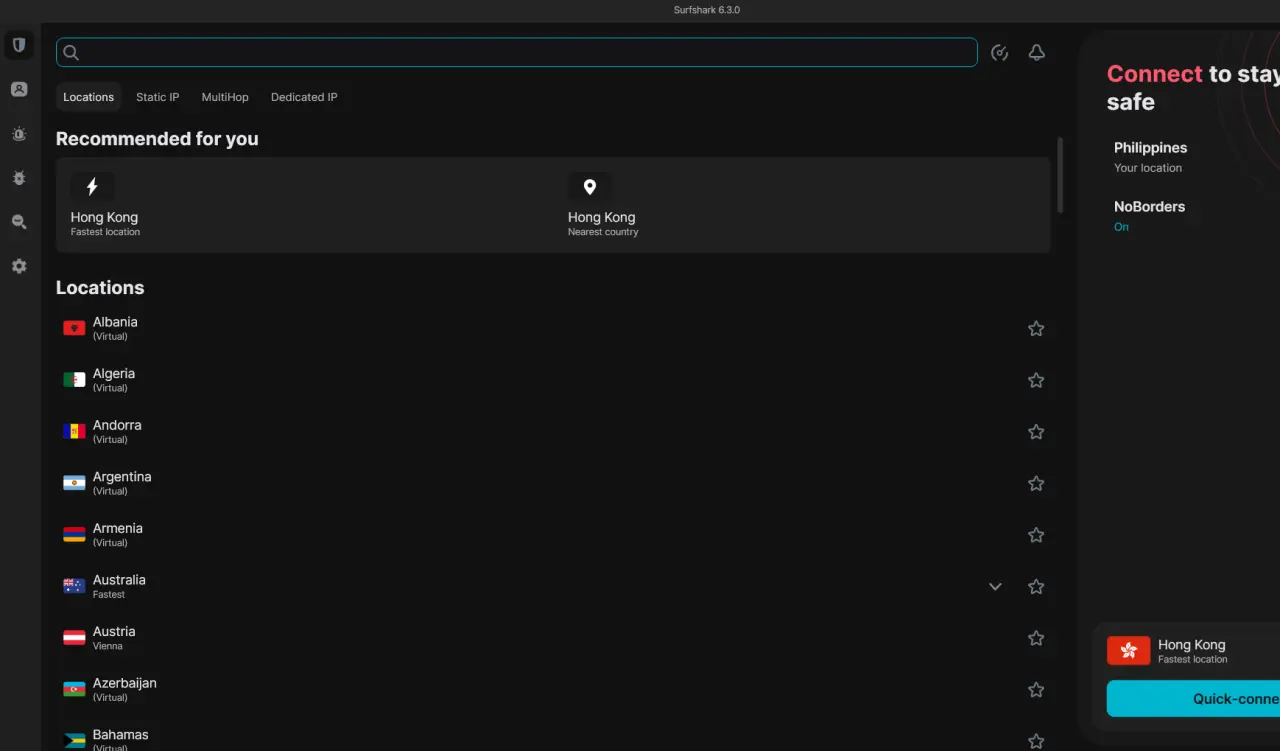Select Albania (Virtual) location
1280x751 pixels.
553,328
